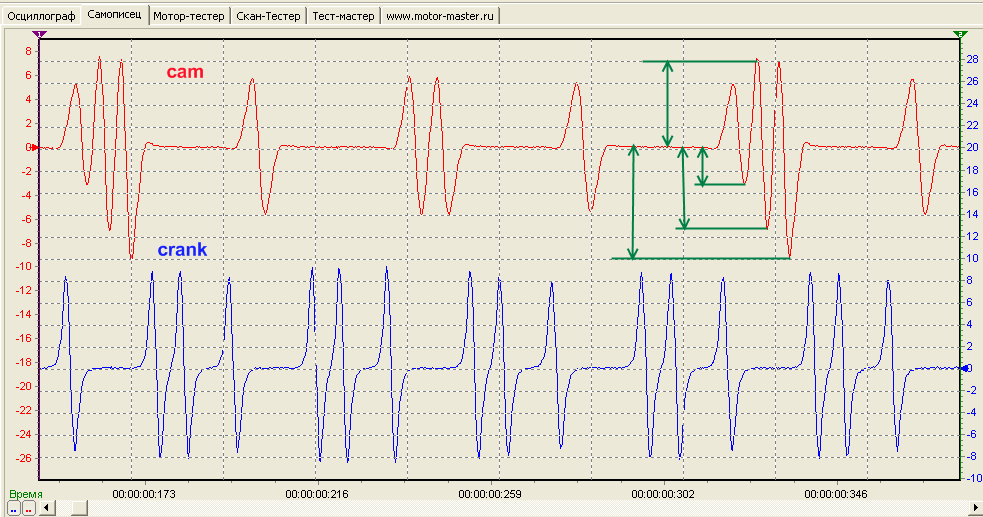Click the 00:00:00:259 time label
The height and width of the screenshot is (517, 983).
490,494
